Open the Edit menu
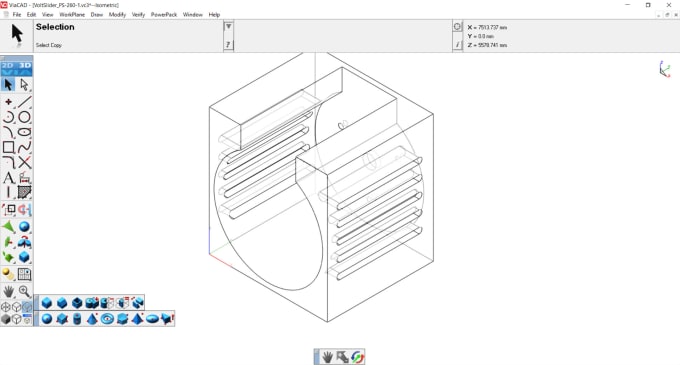Screen dimensions: 680x365 31,15
